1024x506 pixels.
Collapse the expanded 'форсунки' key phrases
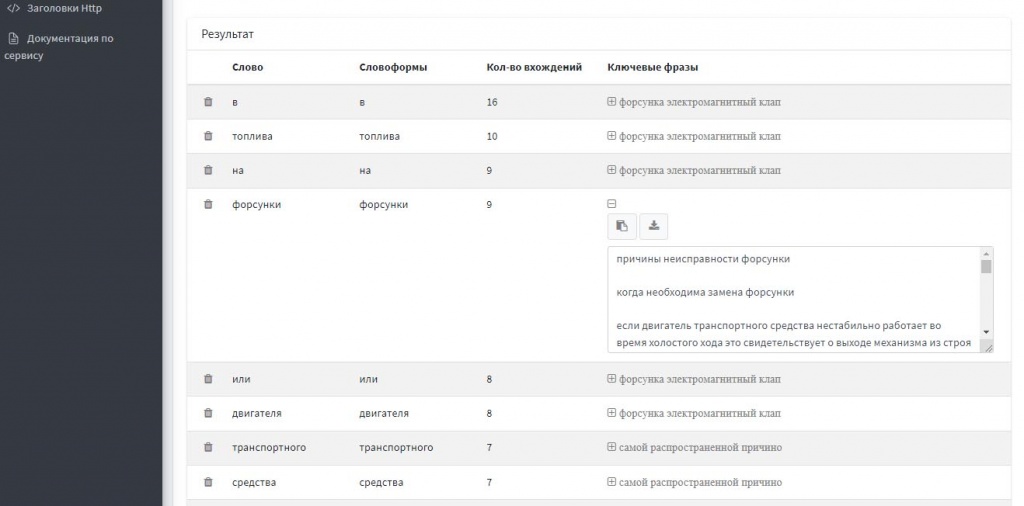612,204
